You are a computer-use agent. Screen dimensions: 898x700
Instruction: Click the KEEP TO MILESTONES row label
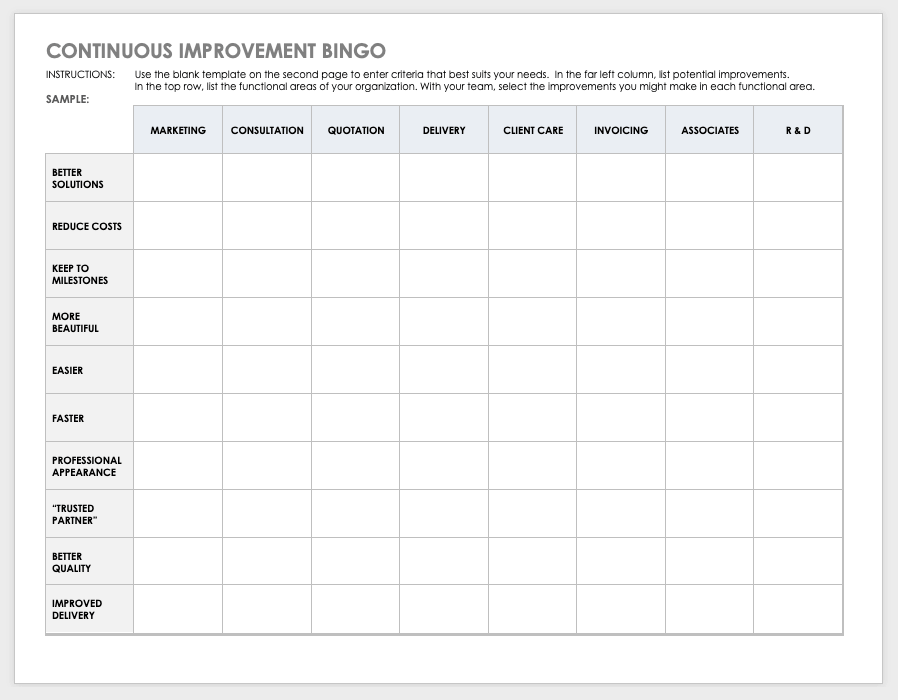(x=80, y=274)
